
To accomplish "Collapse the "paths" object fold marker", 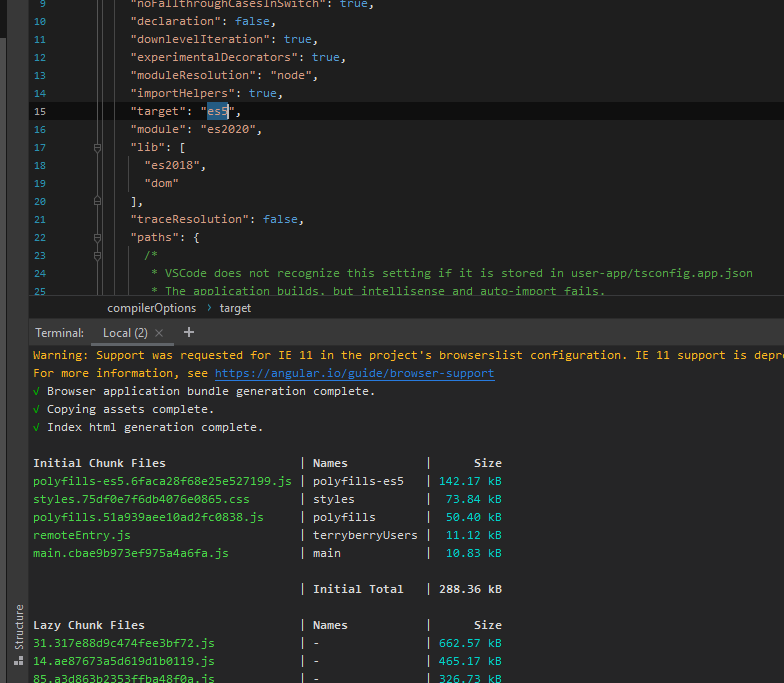I will 98,238.
